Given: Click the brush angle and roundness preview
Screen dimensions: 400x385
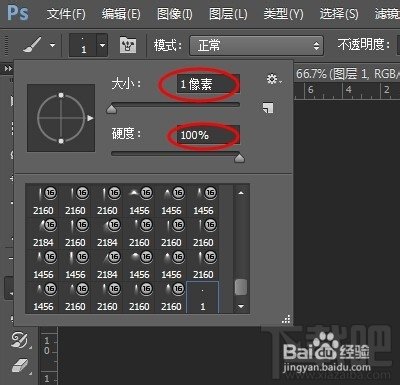Looking at the screenshot, I should (61, 118).
